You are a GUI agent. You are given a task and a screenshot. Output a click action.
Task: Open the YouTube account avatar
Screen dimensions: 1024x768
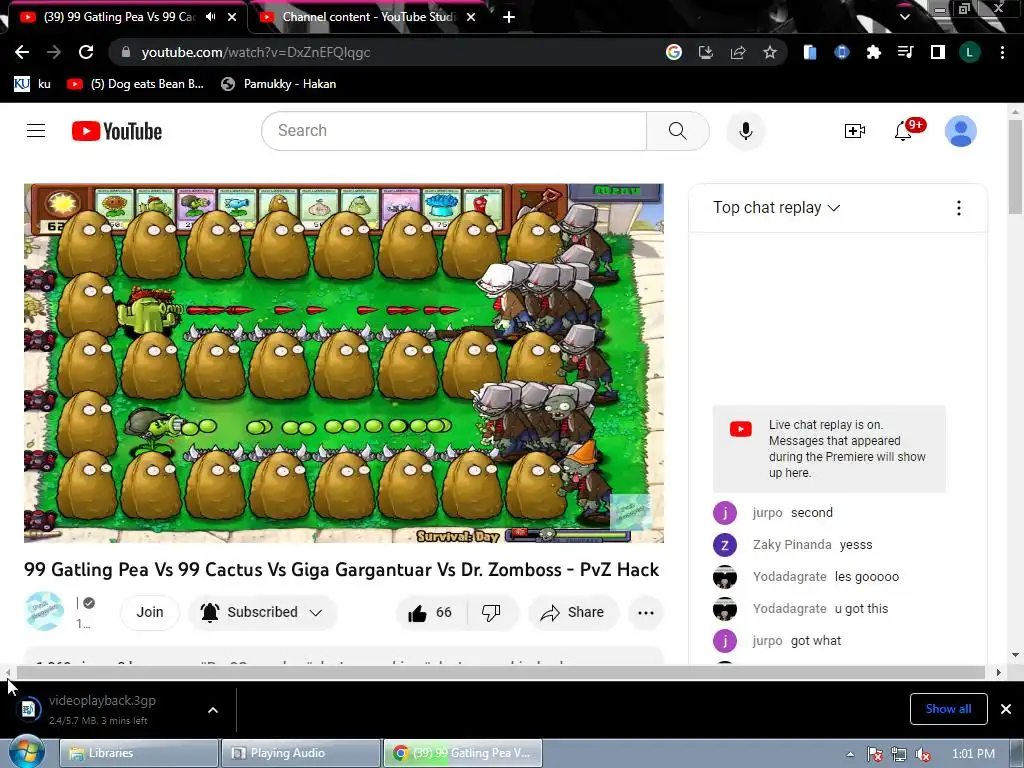click(961, 131)
